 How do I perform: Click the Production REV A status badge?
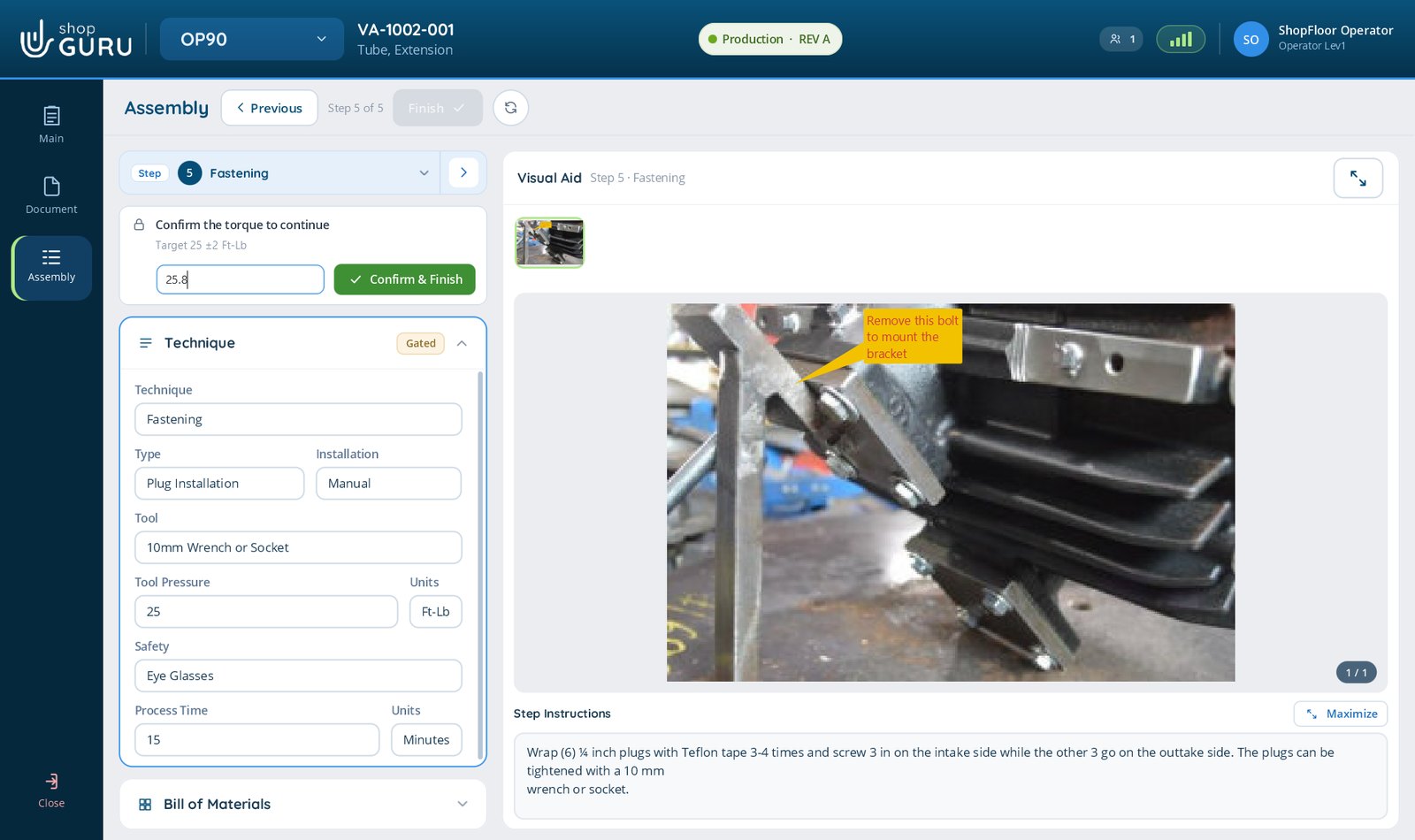pyautogui.click(x=770, y=39)
